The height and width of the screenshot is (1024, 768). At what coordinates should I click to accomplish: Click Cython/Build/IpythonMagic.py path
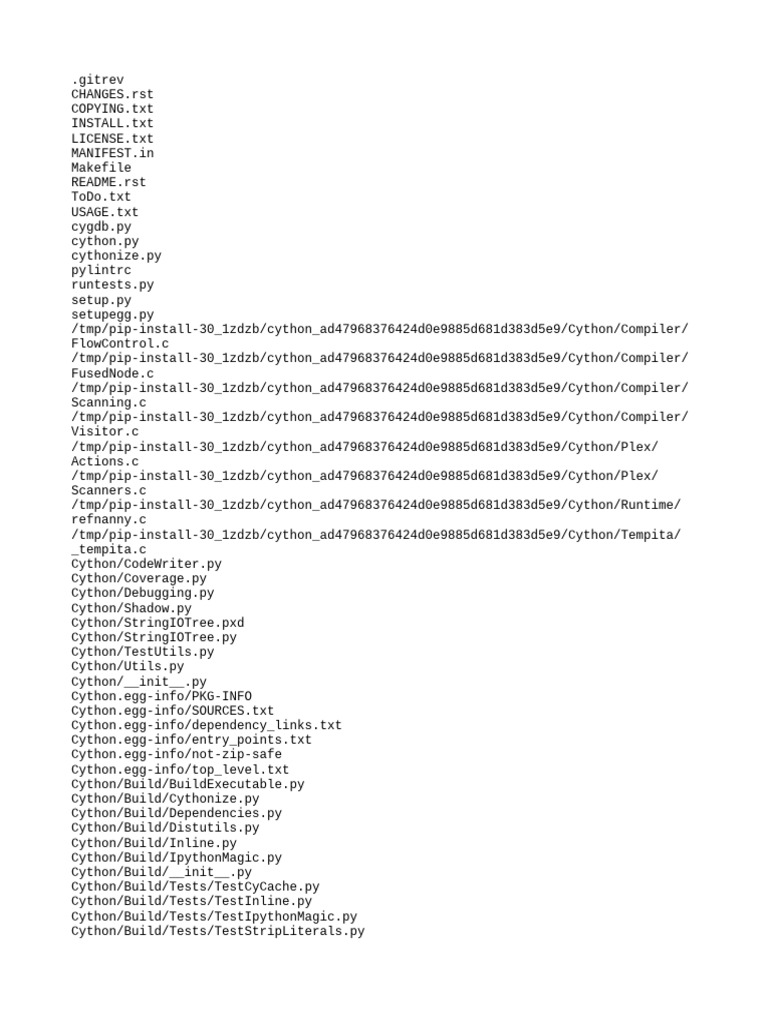[176, 857]
